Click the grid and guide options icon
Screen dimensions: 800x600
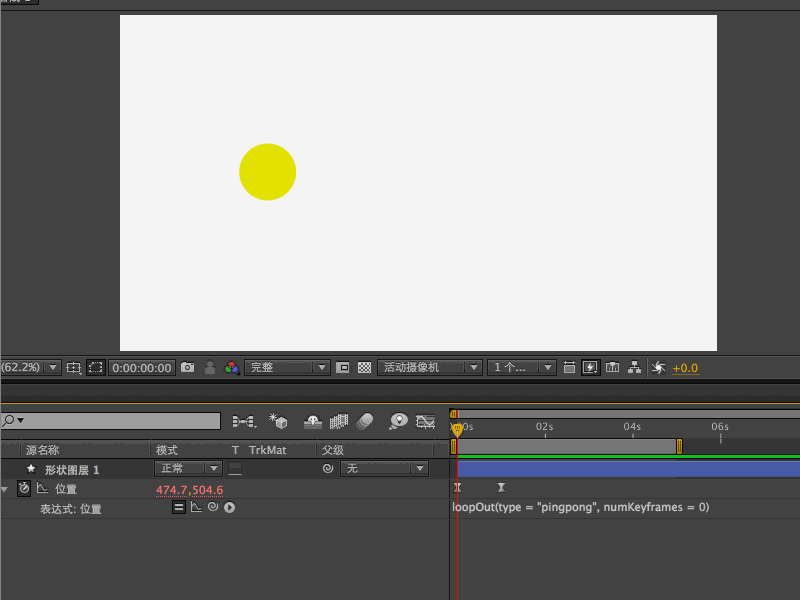[x=73, y=367]
